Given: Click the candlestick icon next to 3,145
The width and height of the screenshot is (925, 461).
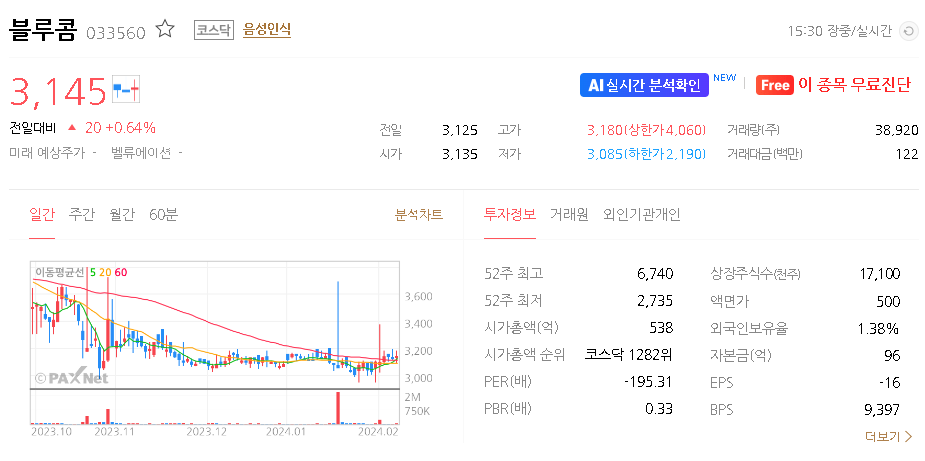Looking at the screenshot, I should point(126,90).
